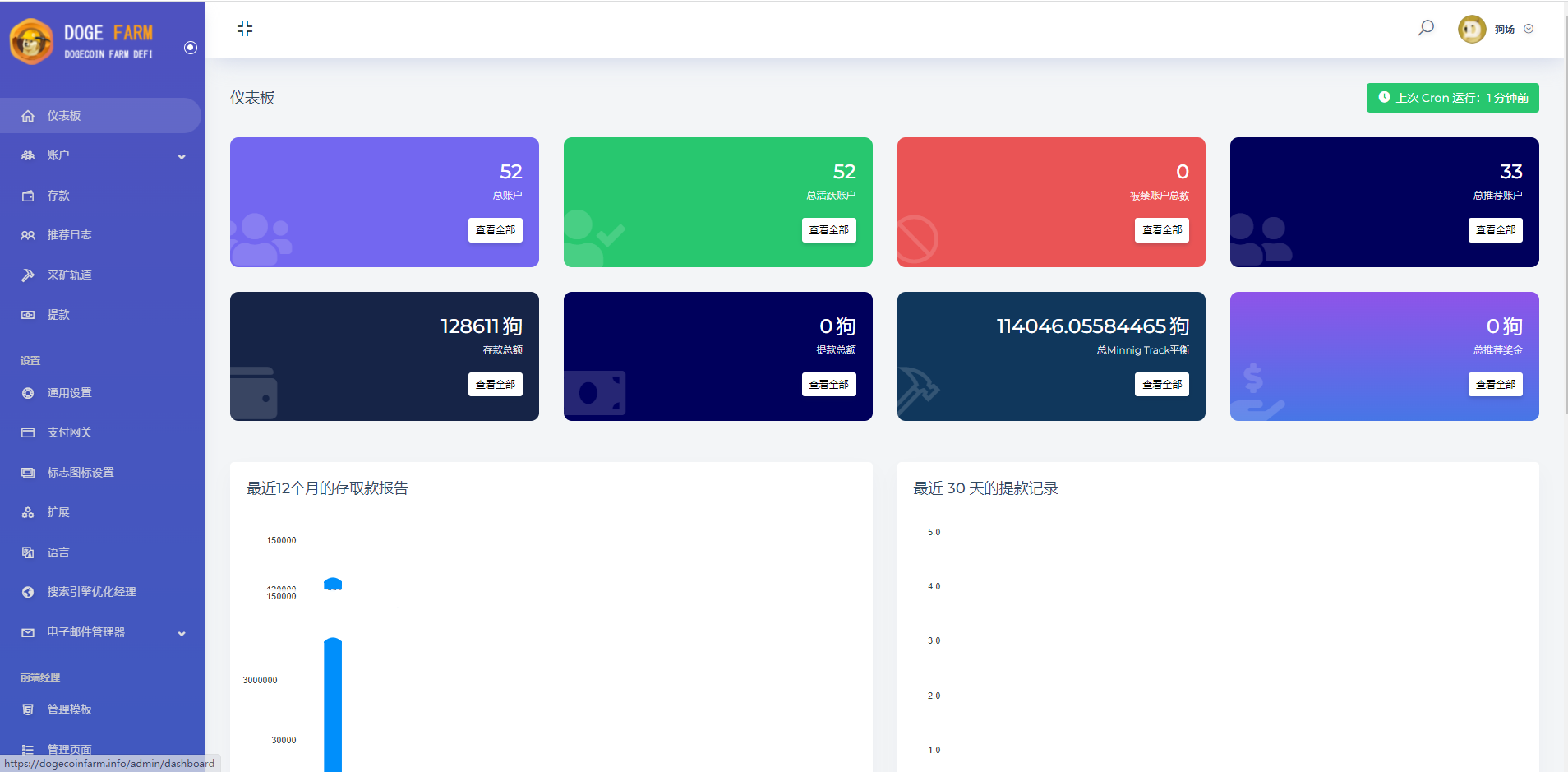Expand the 电子邮件管理器 submenu chevron
Viewport: 1568px width, 772px height.
click(182, 633)
